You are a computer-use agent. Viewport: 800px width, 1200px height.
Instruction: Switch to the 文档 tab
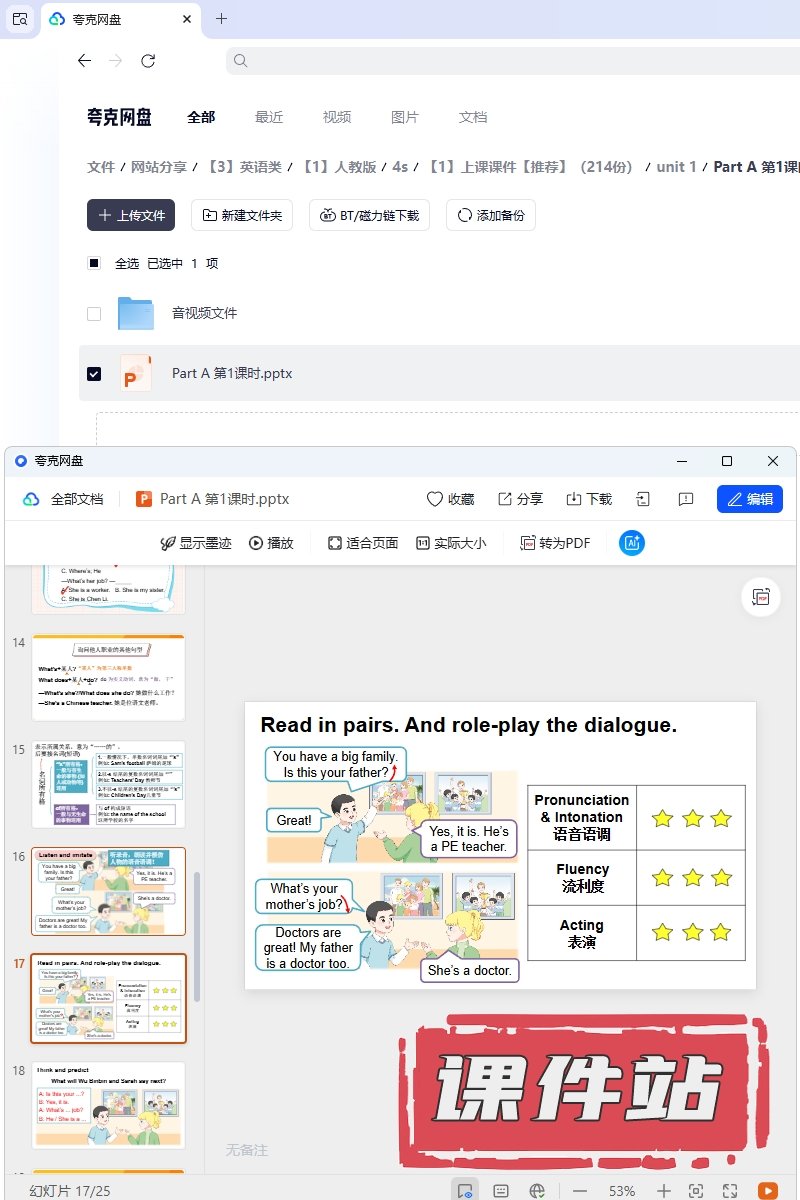coord(473,117)
